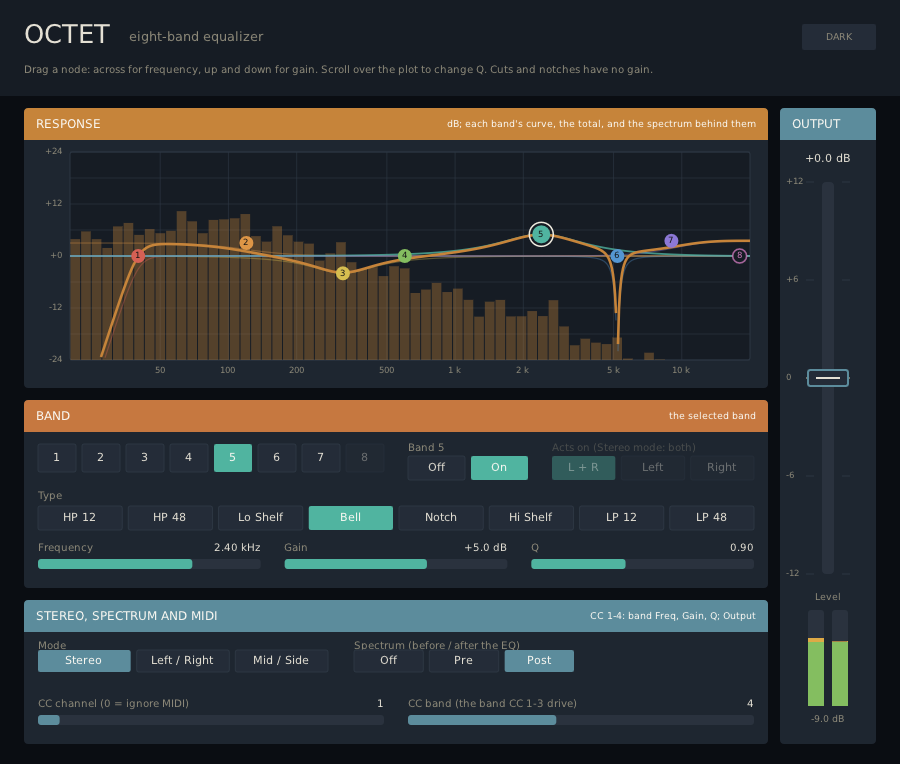Viewport: 900px width, 764px height.
Task: Turn Band 5 On
Action: (x=499, y=467)
